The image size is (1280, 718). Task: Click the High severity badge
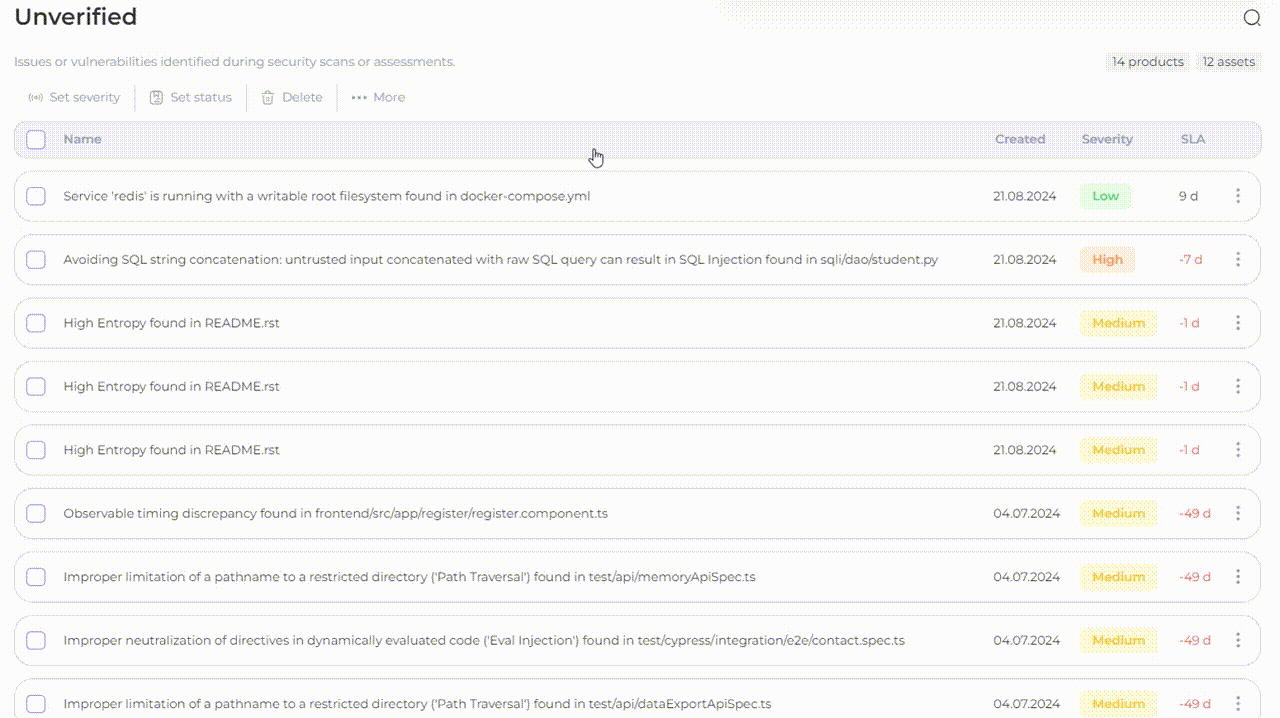[x=1107, y=260]
